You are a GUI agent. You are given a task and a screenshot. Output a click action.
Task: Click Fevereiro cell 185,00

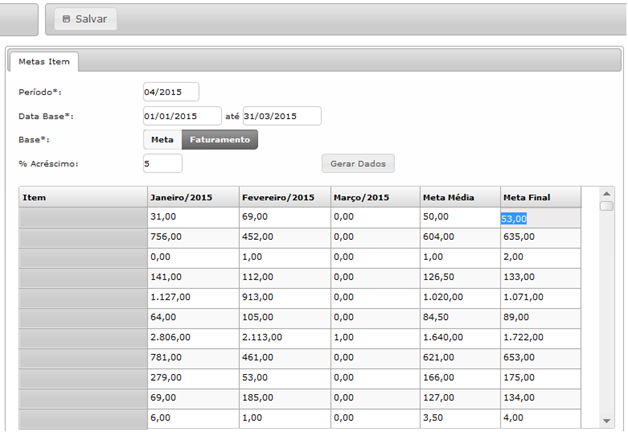tap(285, 398)
